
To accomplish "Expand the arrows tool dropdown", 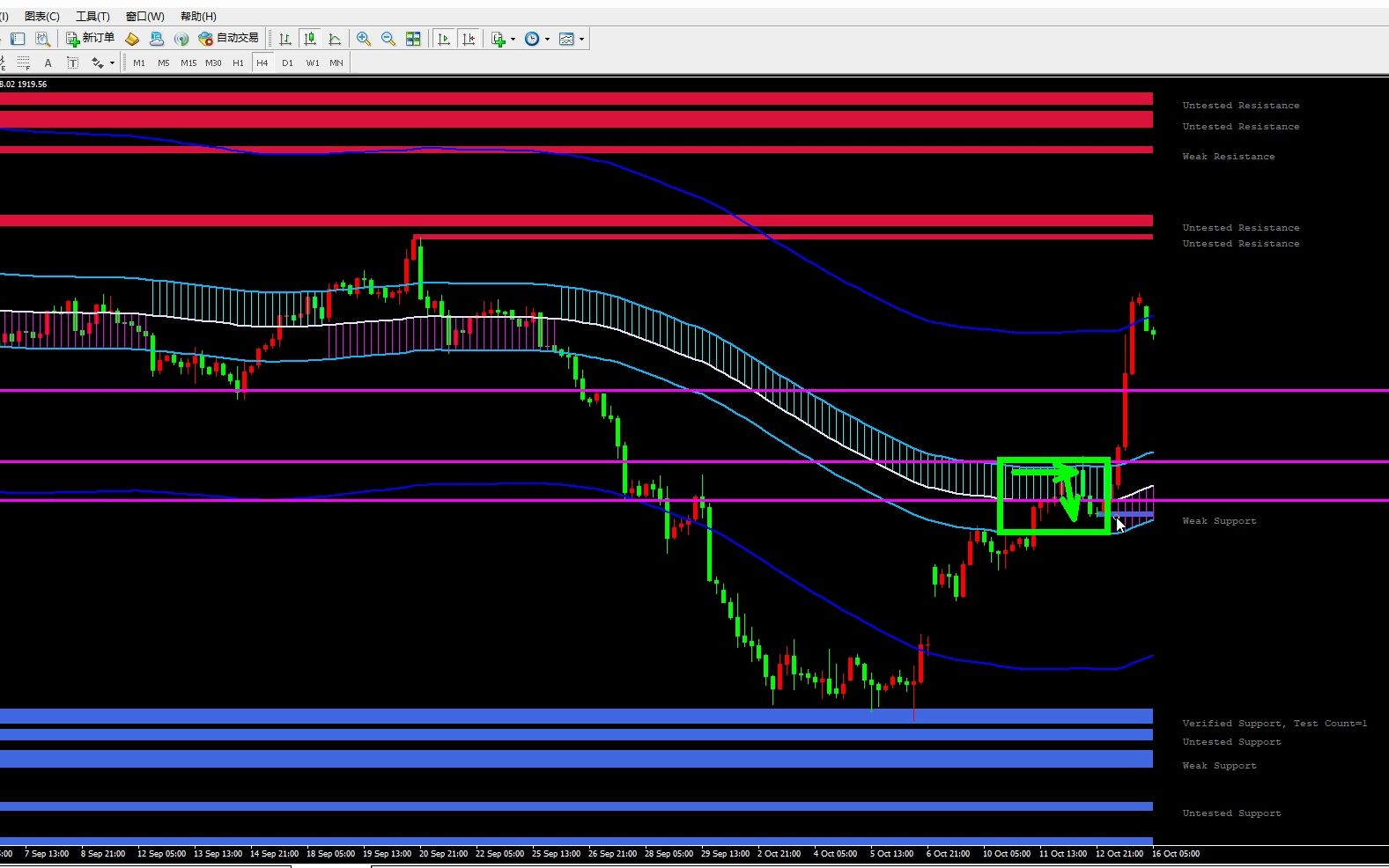I will point(112,63).
